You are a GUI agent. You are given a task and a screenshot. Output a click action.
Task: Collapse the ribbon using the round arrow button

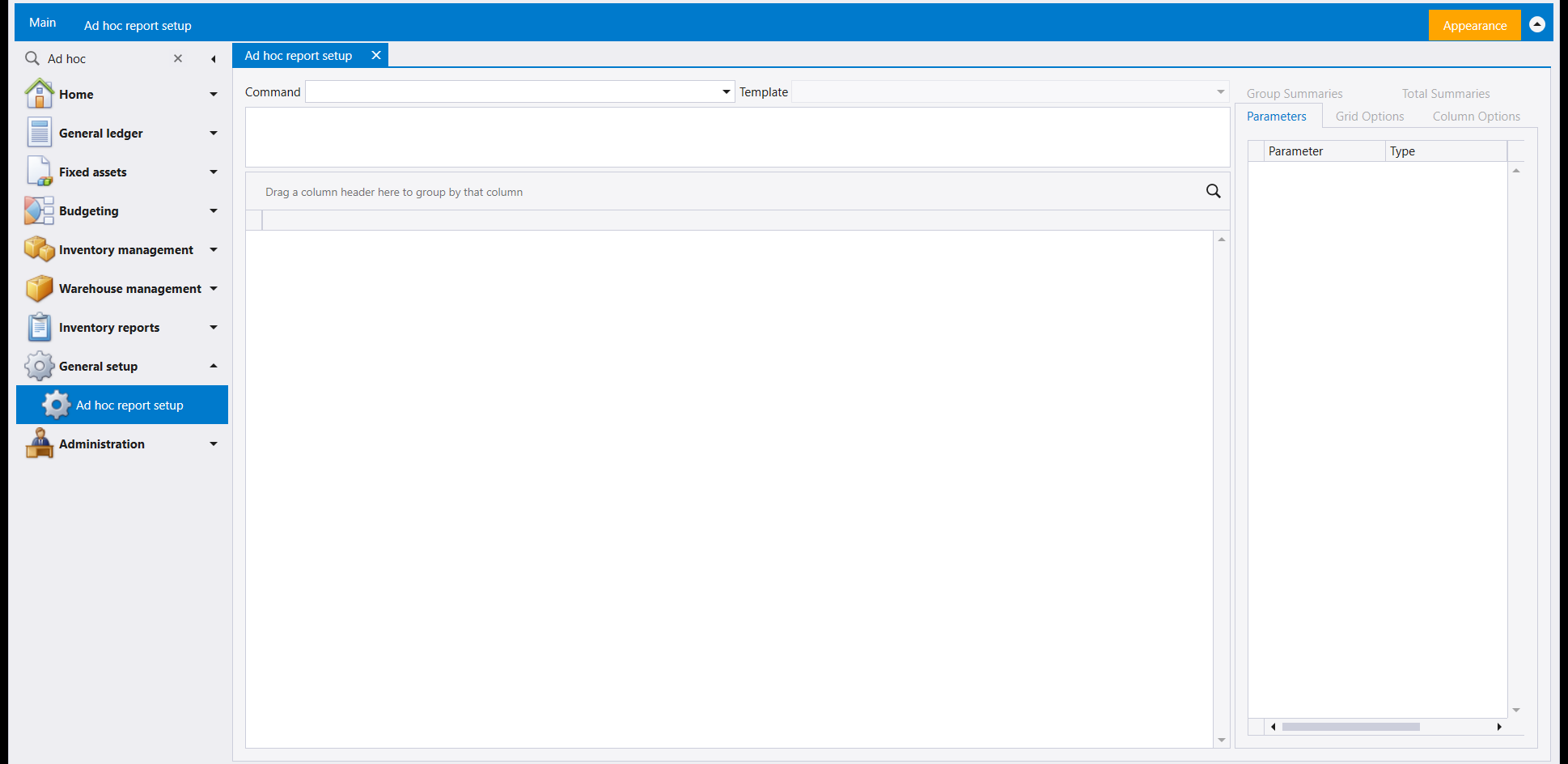click(1537, 25)
